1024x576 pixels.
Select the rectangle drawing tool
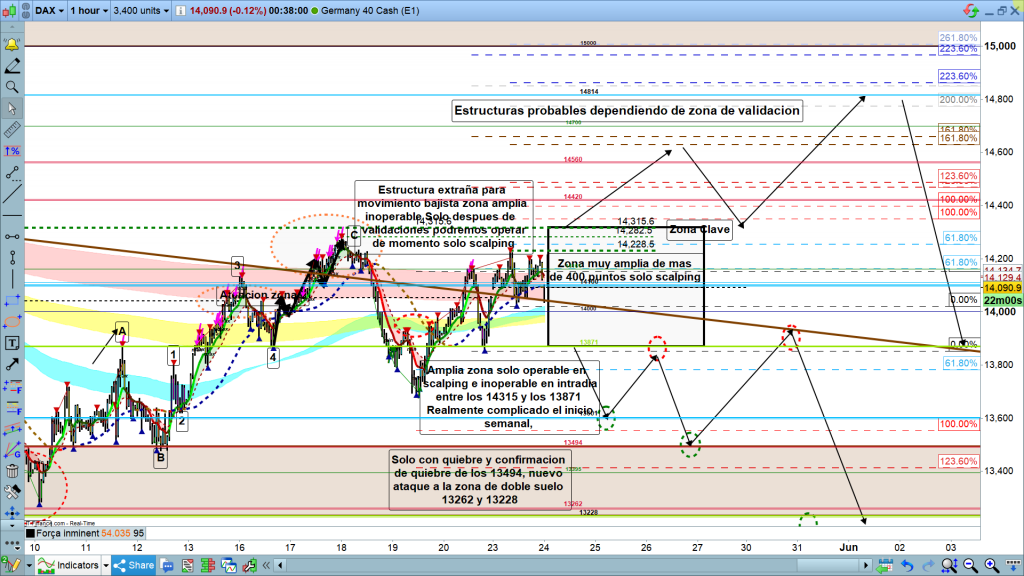click(12, 300)
